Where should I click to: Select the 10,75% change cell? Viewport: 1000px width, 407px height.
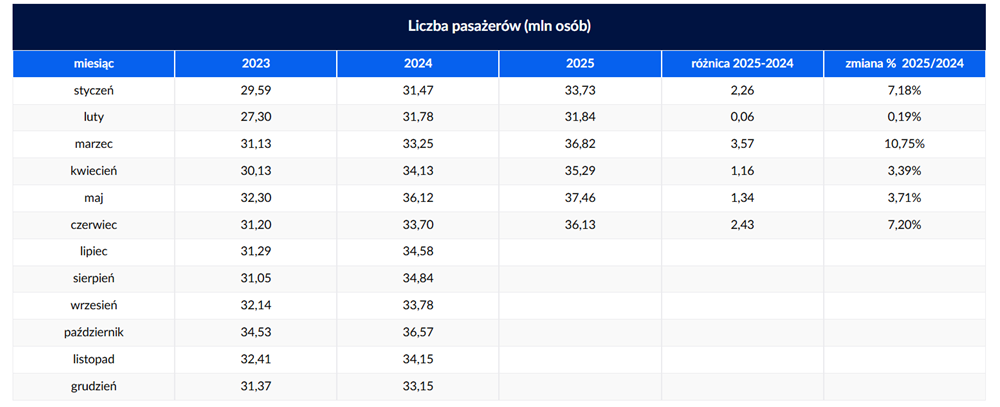coord(904,144)
